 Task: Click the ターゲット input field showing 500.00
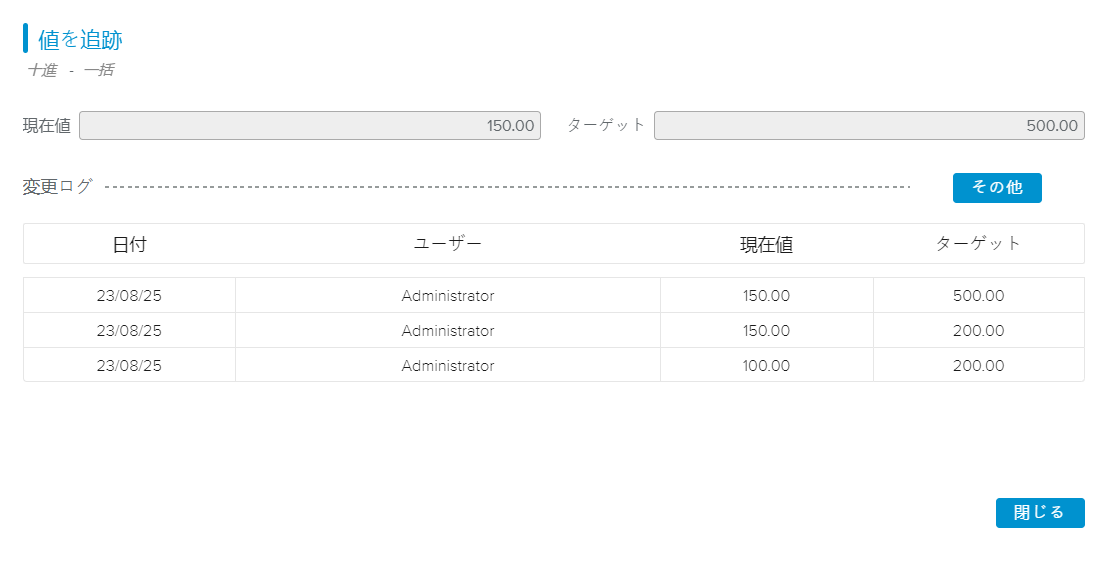click(x=868, y=126)
